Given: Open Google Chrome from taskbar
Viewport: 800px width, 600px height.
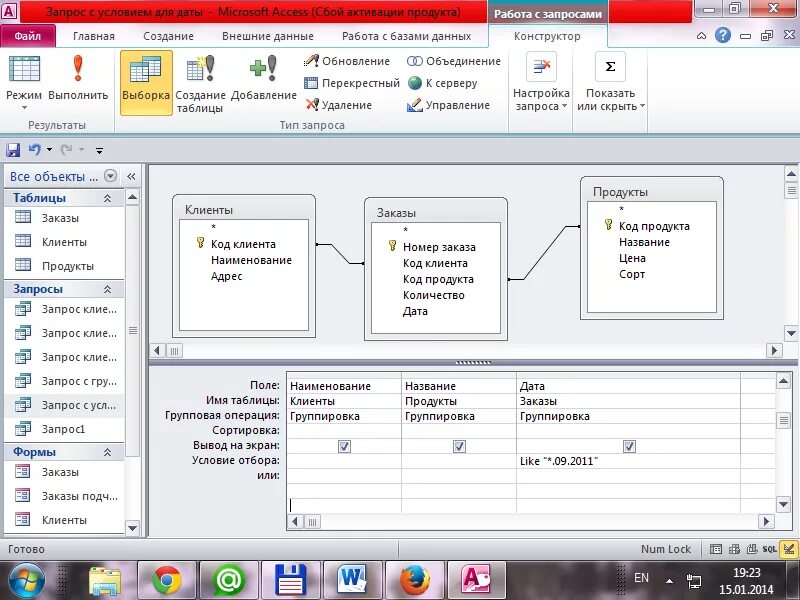Looking at the screenshot, I should (x=167, y=580).
